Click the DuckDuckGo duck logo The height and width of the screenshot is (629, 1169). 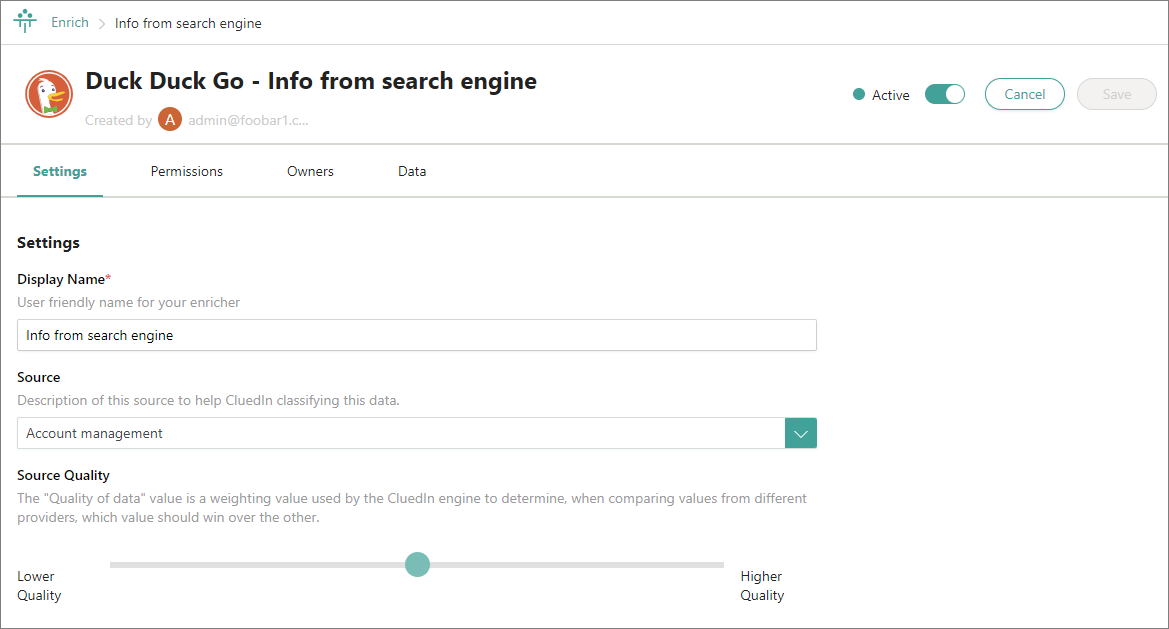click(48, 95)
